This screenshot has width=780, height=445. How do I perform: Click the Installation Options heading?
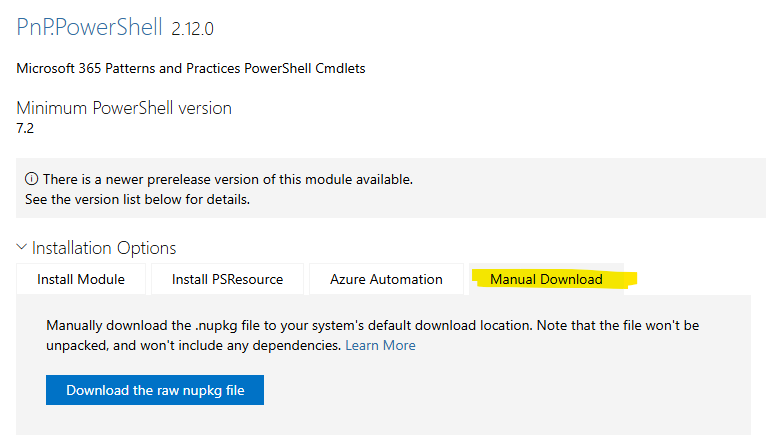104,248
